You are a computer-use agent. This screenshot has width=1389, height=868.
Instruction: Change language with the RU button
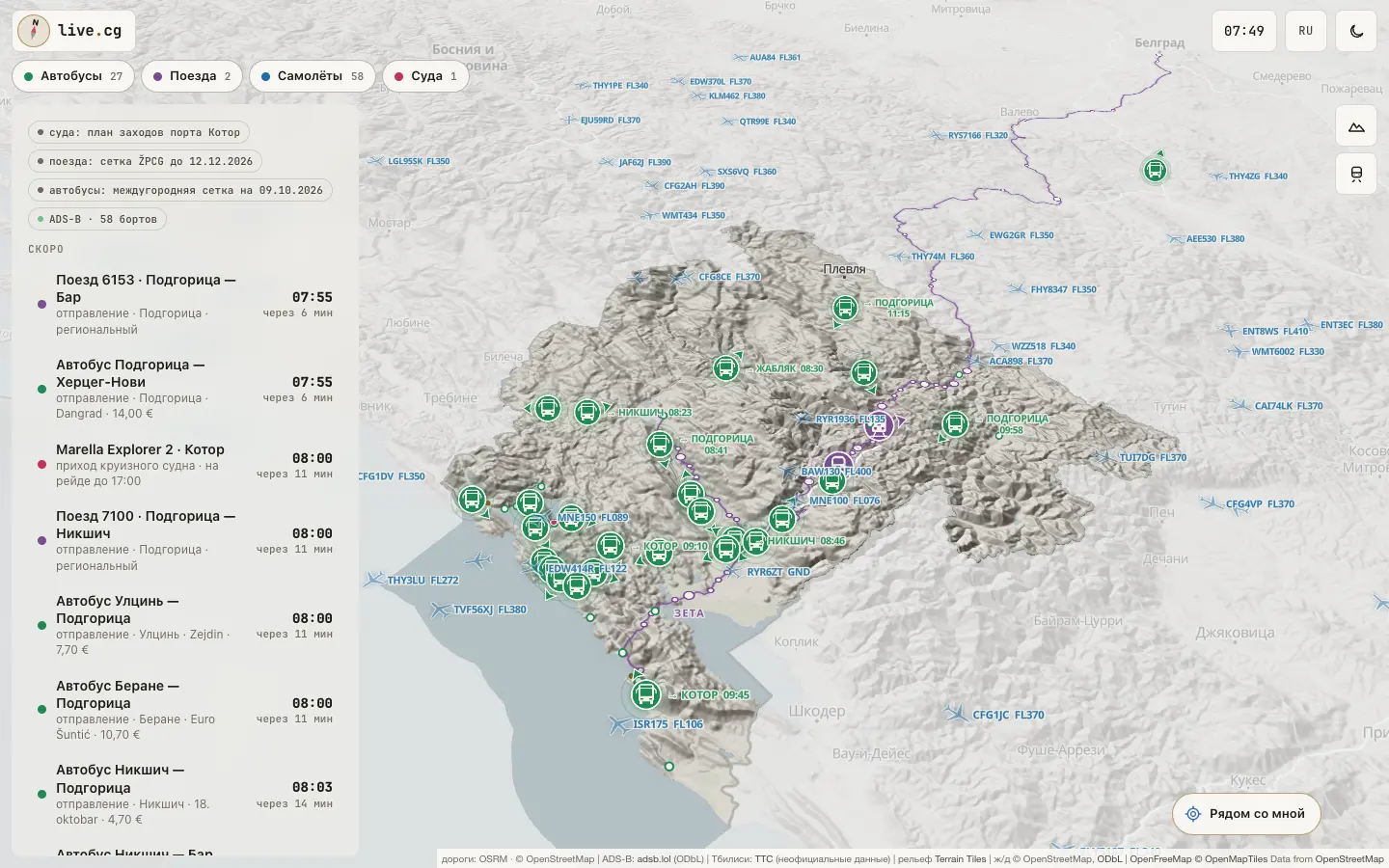(x=1306, y=31)
